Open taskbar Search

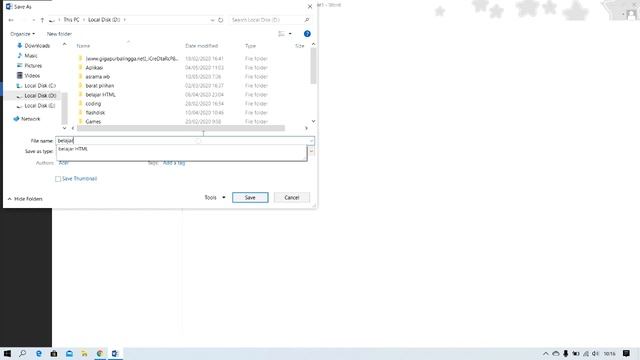[x=22, y=353]
